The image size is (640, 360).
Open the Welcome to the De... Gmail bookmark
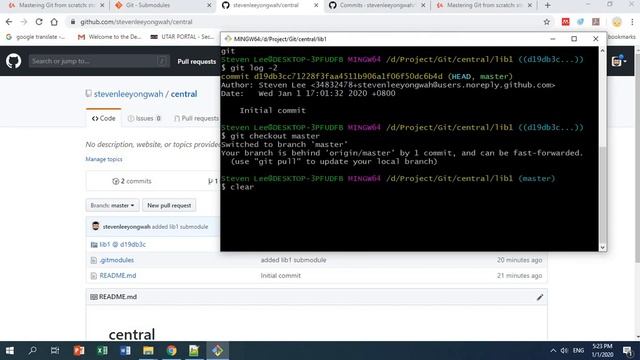pyautogui.click(x=109, y=37)
